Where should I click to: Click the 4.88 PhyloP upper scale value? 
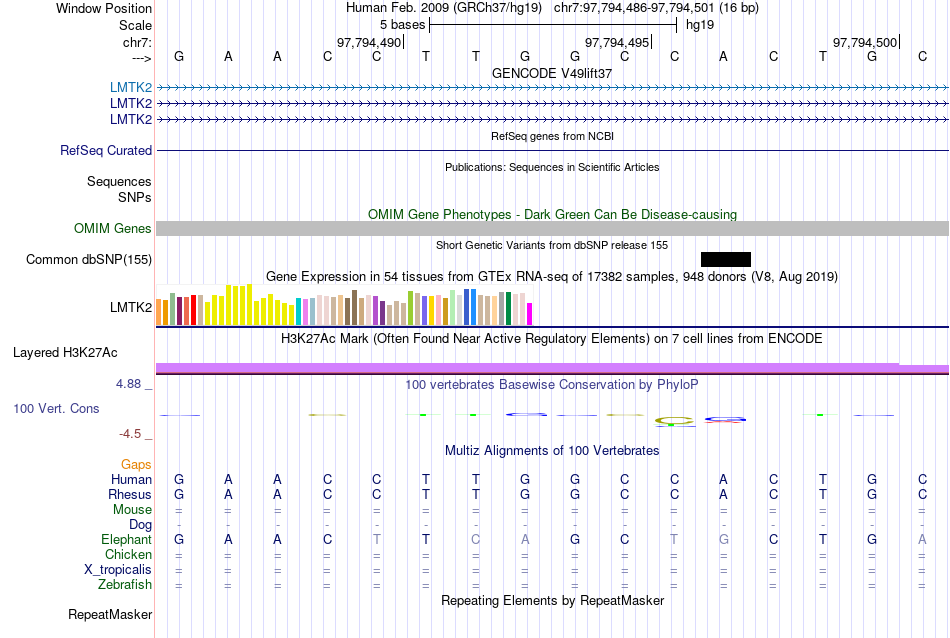click(x=128, y=384)
